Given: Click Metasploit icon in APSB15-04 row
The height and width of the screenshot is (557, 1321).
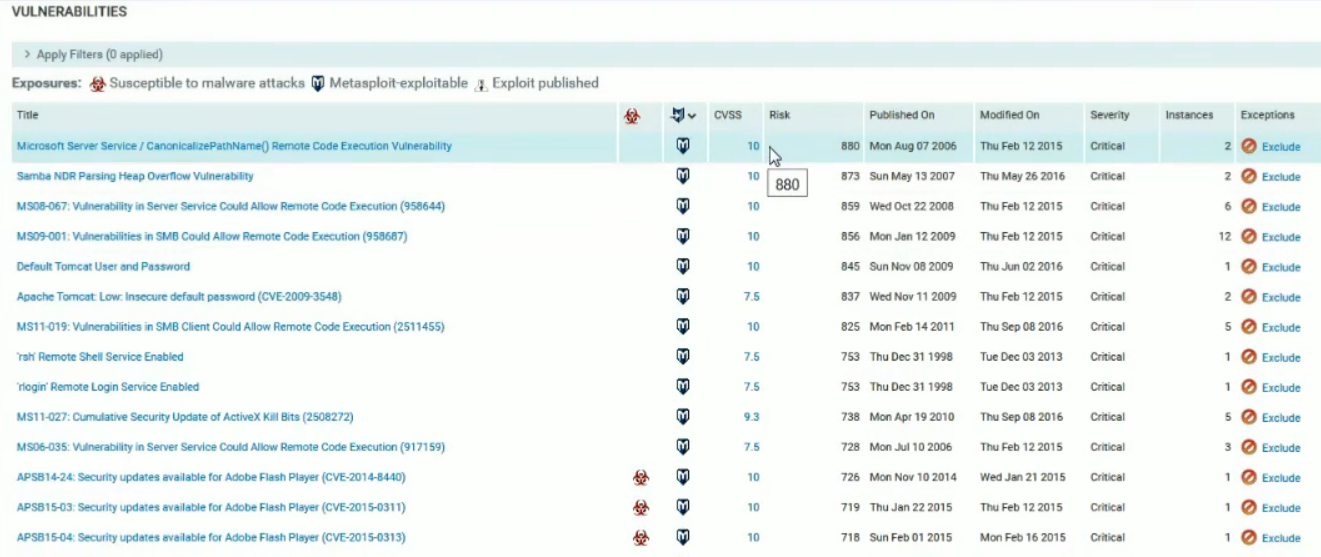Looking at the screenshot, I should pyautogui.click(x=683, y=537).
